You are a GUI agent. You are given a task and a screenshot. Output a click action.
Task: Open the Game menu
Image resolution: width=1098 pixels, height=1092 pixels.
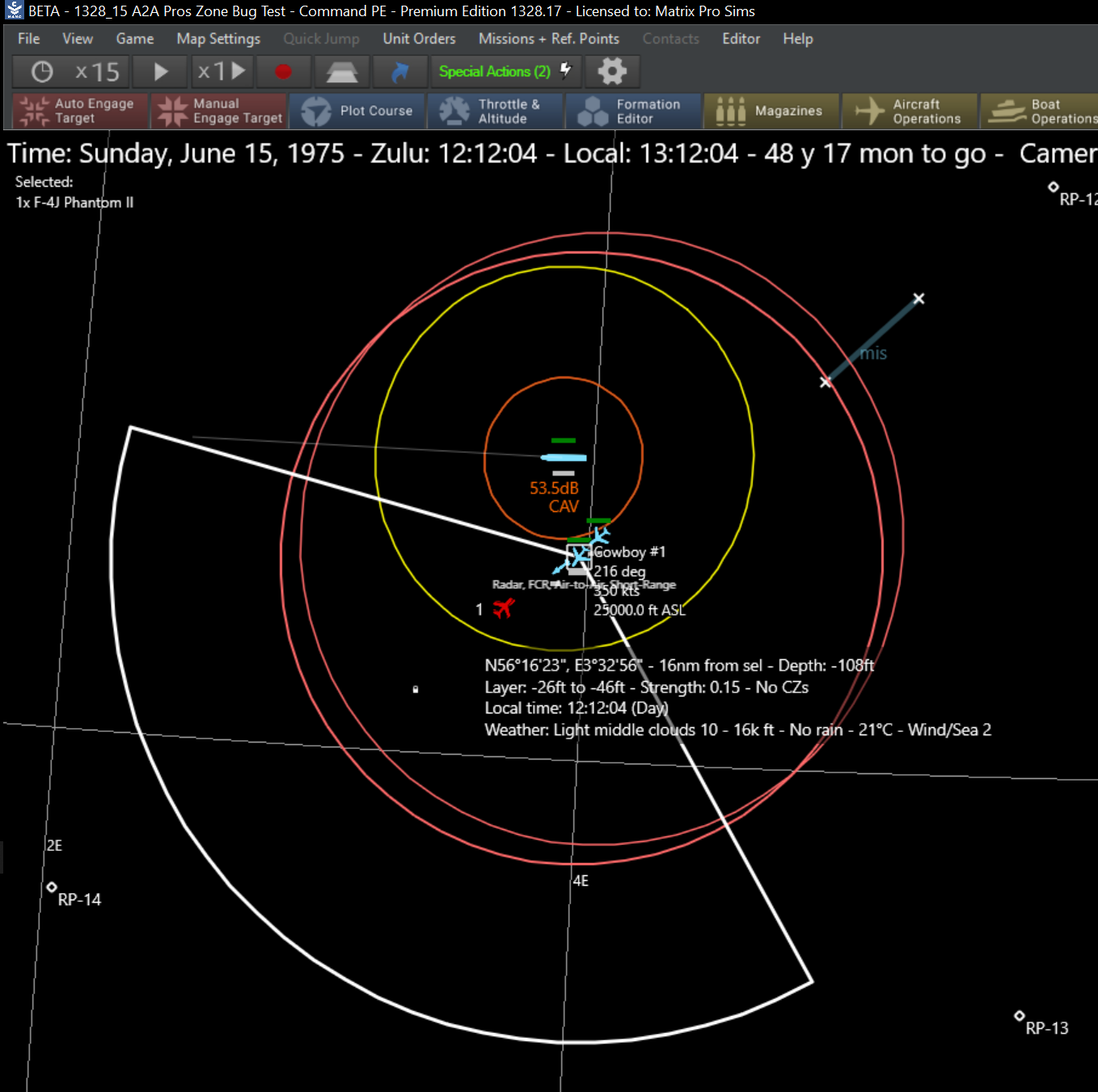(x=135, y=39)
